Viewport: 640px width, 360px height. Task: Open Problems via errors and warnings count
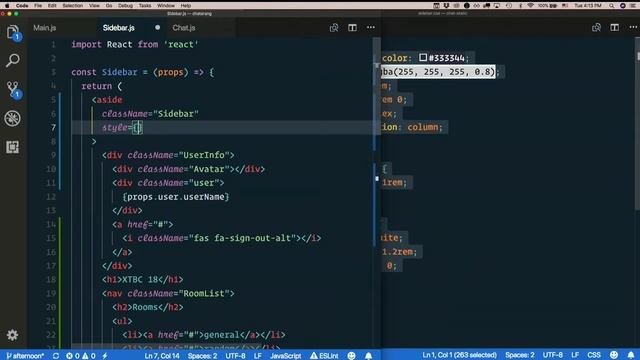81,356
